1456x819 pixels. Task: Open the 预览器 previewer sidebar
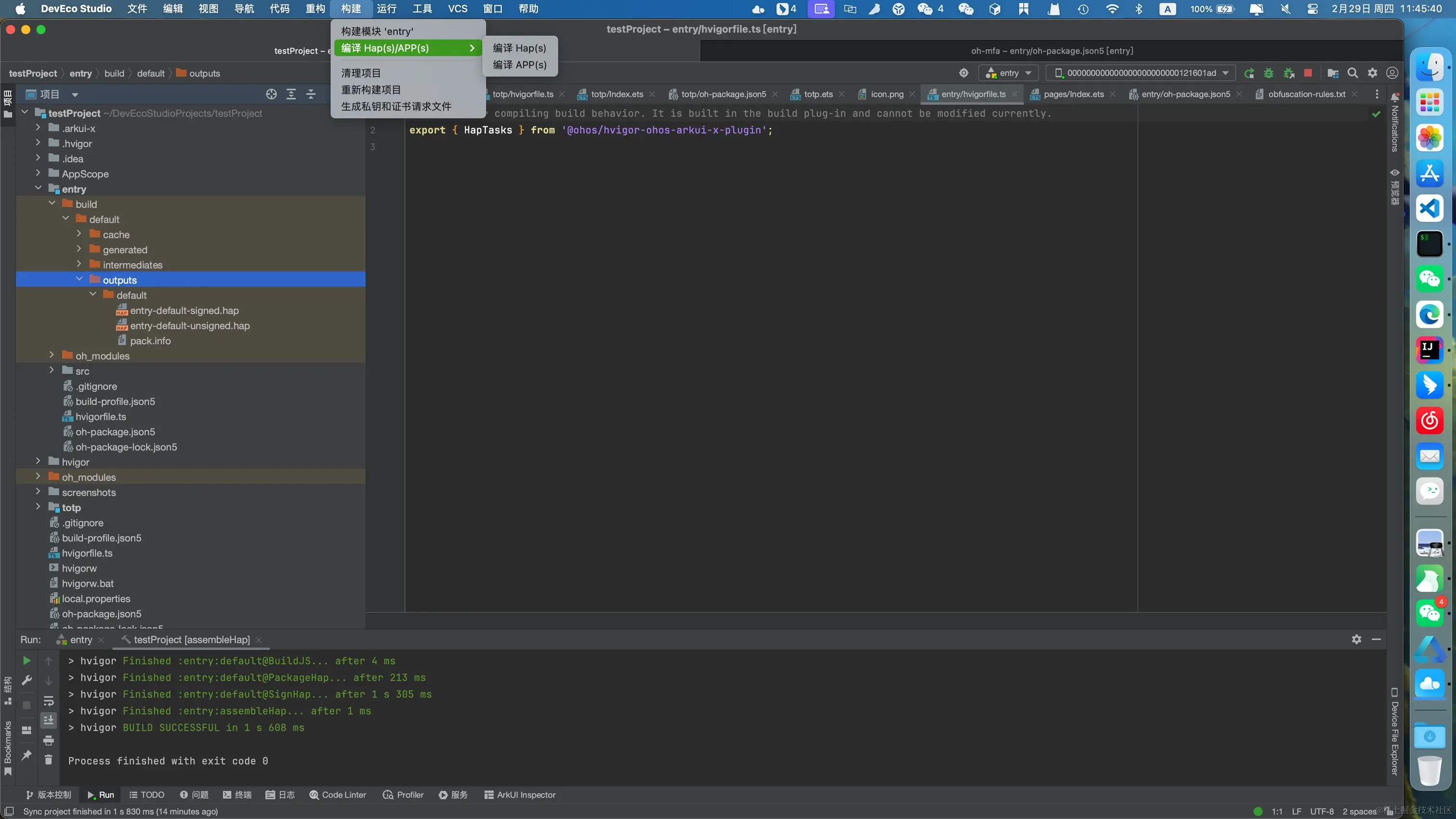(1394, 186)
